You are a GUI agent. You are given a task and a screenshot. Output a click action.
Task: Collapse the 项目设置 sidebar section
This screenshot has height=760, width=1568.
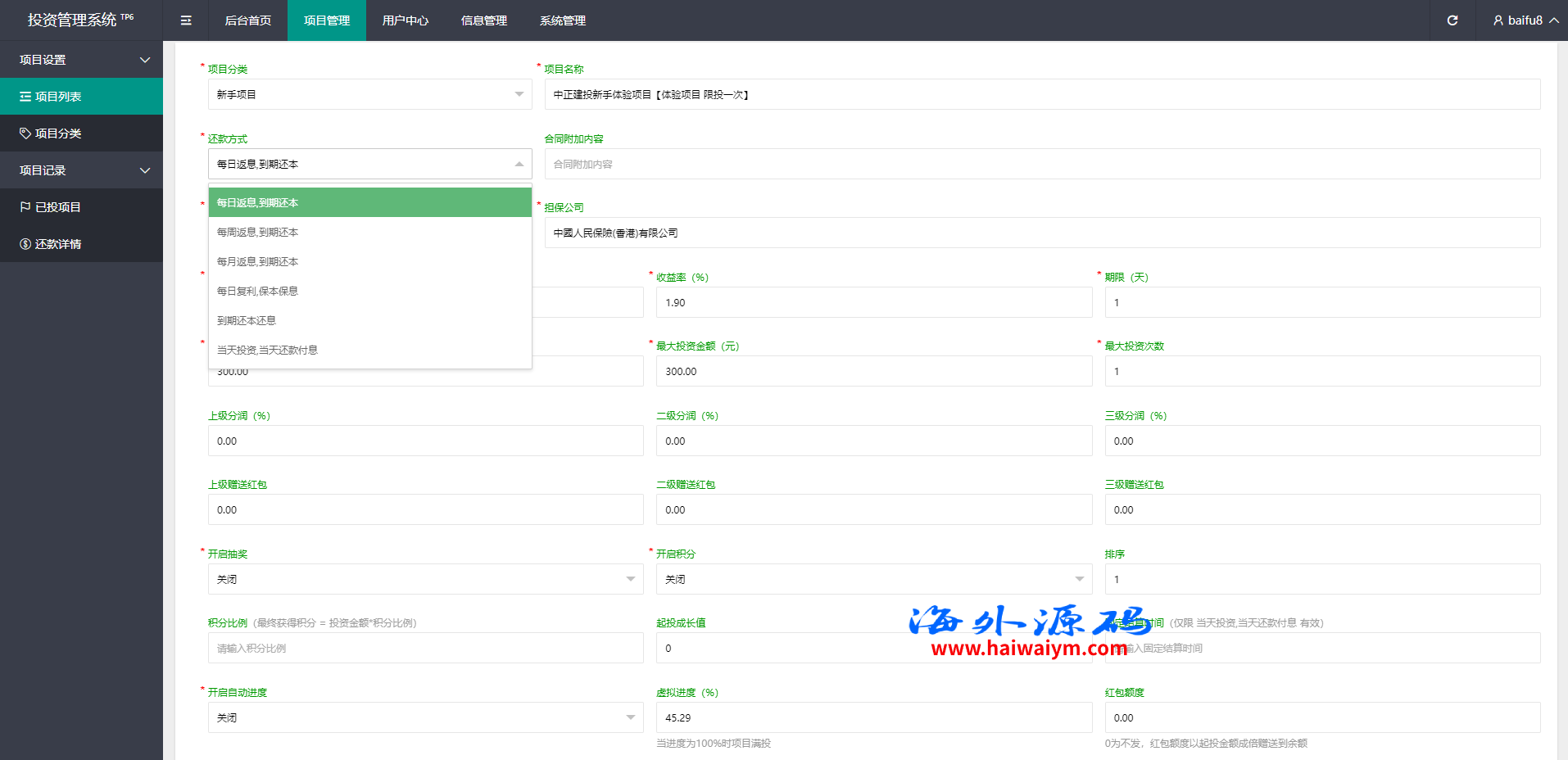tap(145, 60)
